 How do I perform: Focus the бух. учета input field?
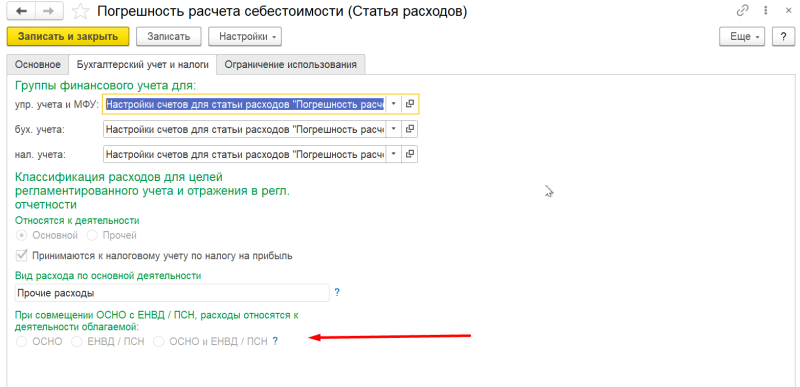(244, 129)
